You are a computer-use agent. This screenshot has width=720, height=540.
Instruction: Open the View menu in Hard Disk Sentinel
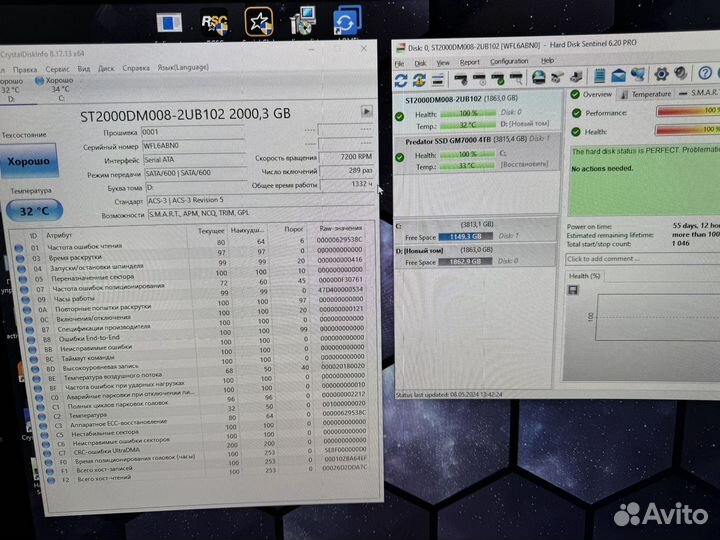[443, 62]
